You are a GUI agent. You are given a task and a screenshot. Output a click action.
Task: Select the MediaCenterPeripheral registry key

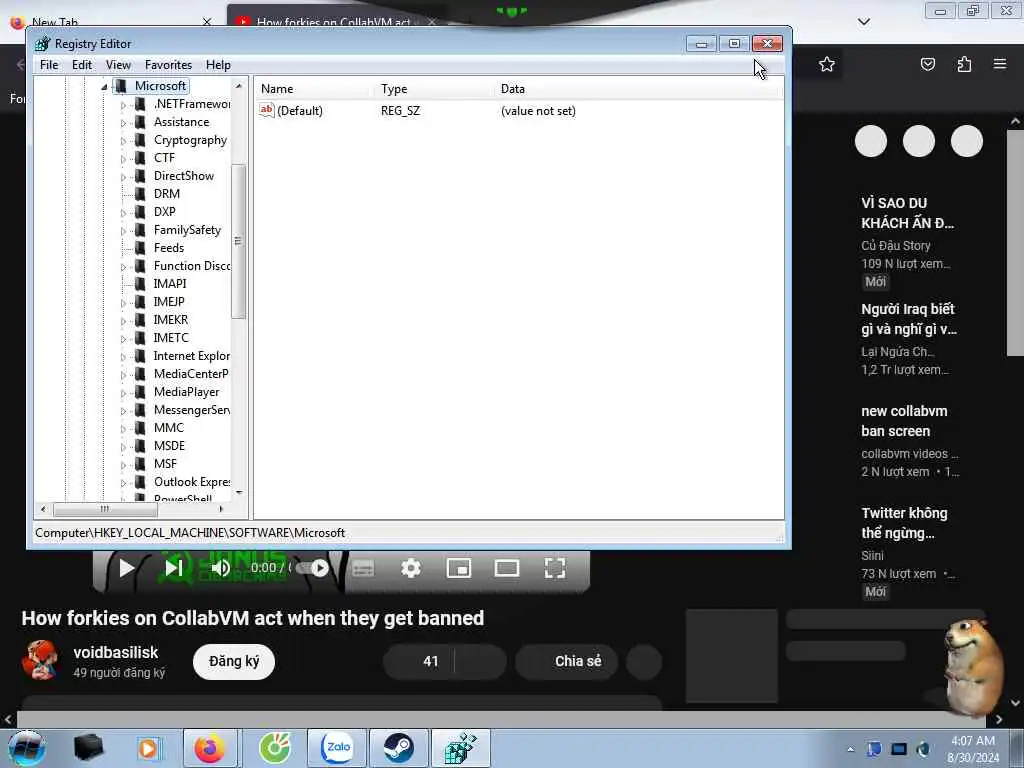point(191,374)
